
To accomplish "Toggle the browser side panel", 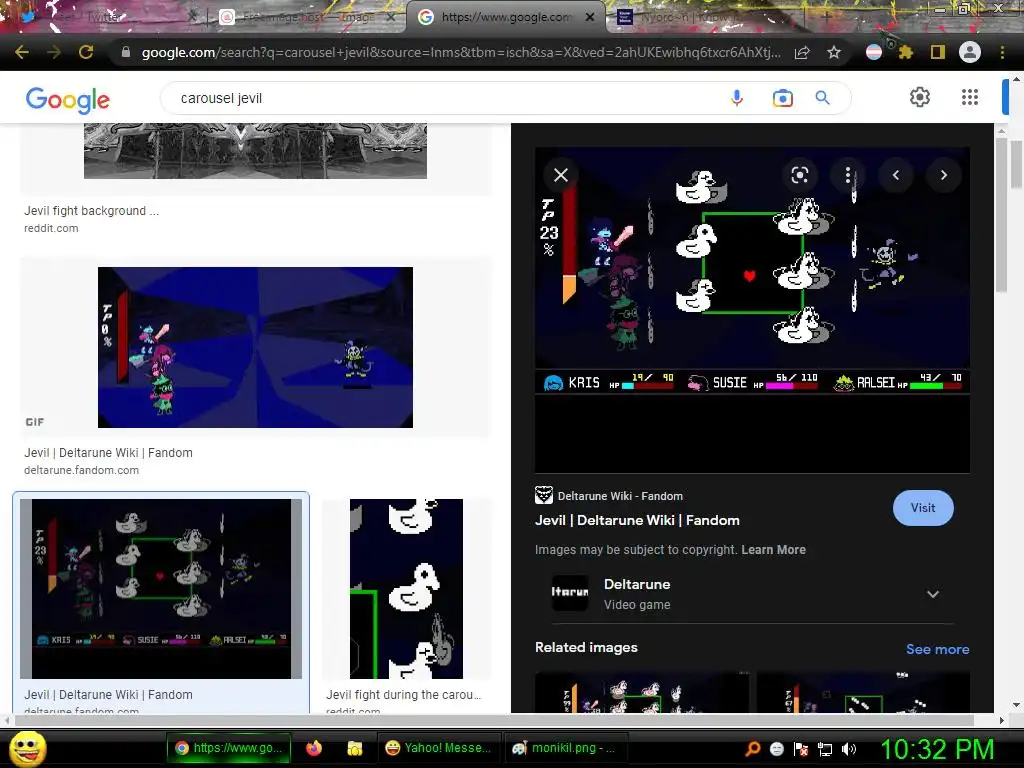I will click(x=938, y=52).
